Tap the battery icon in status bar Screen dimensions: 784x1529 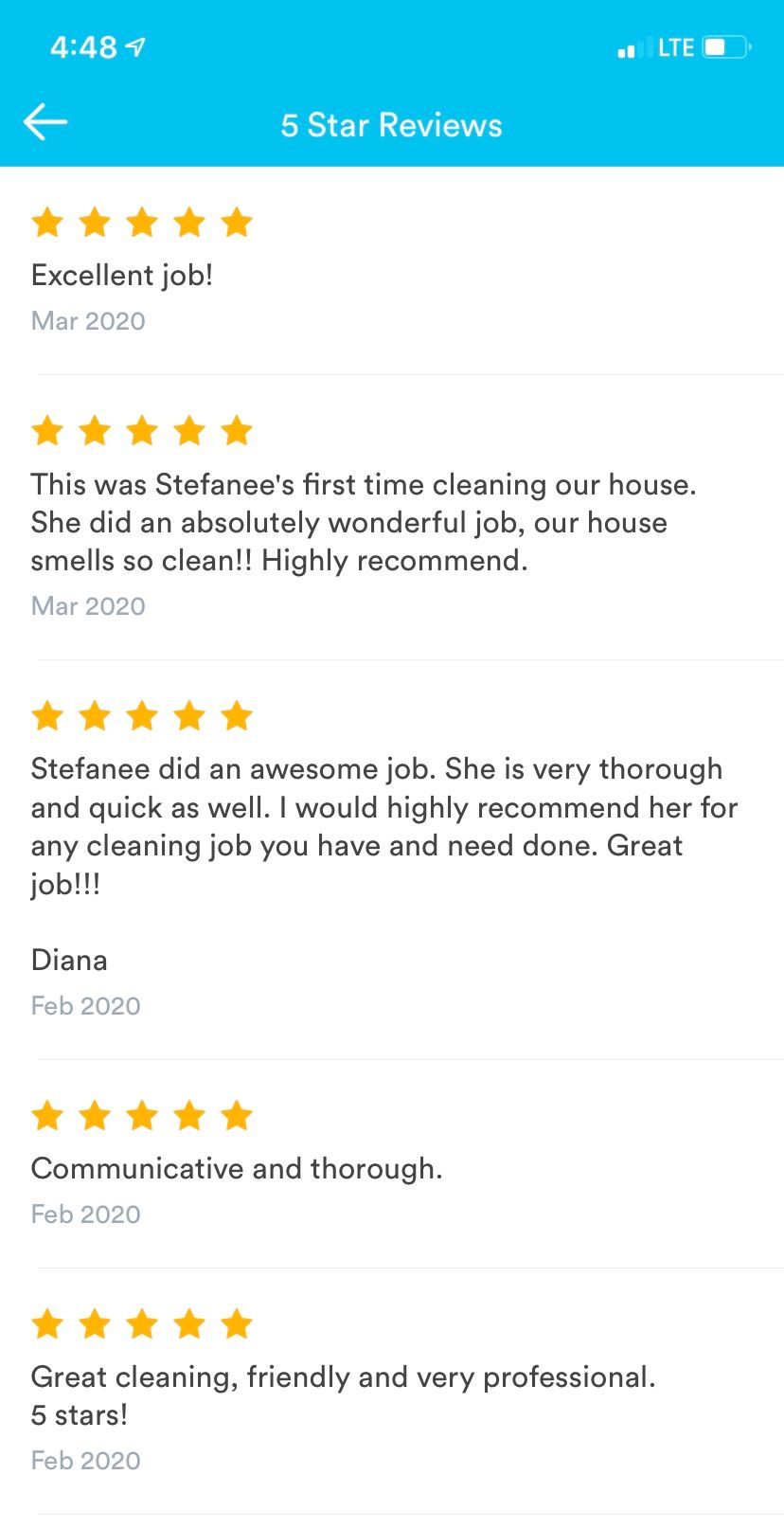tap(726, 46)
